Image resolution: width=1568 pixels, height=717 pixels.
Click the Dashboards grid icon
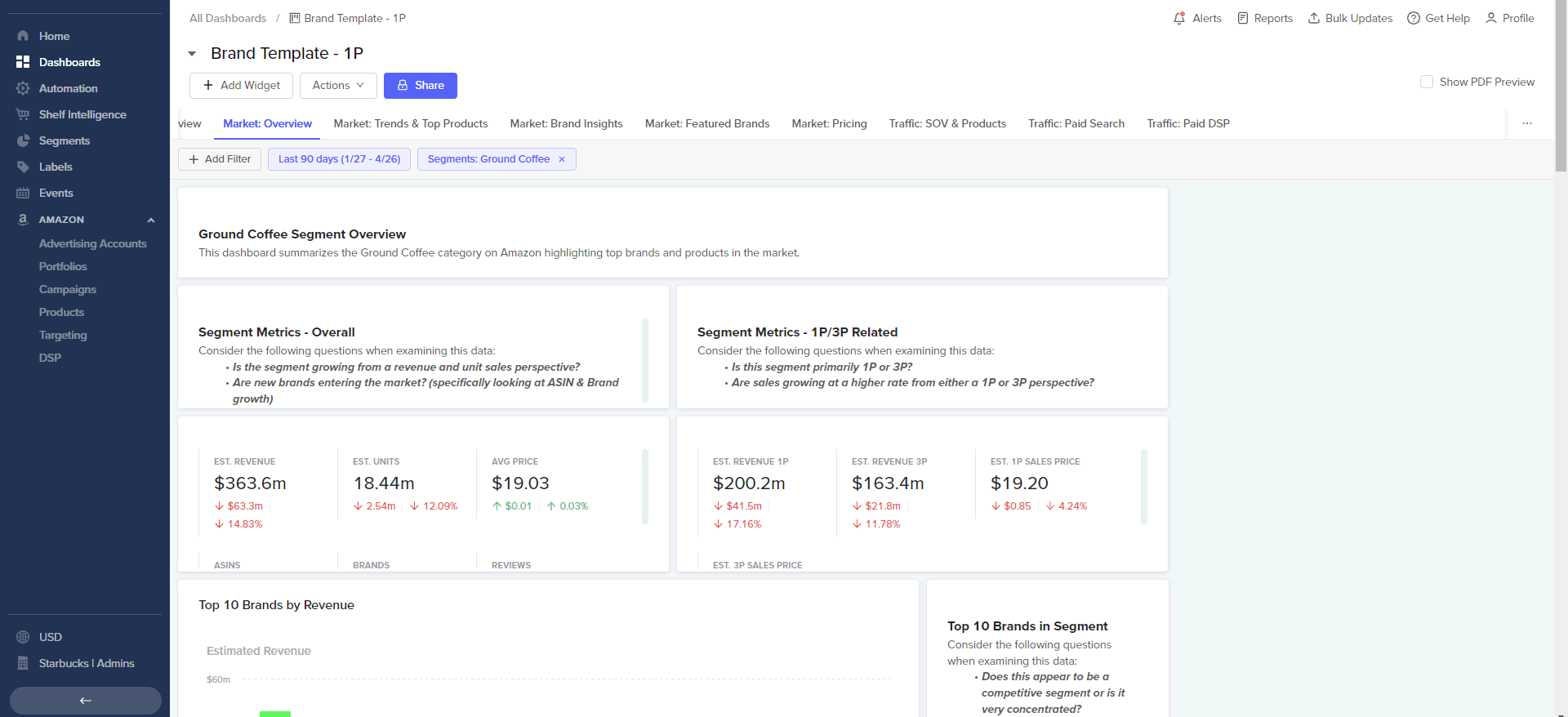coord(23,62)
